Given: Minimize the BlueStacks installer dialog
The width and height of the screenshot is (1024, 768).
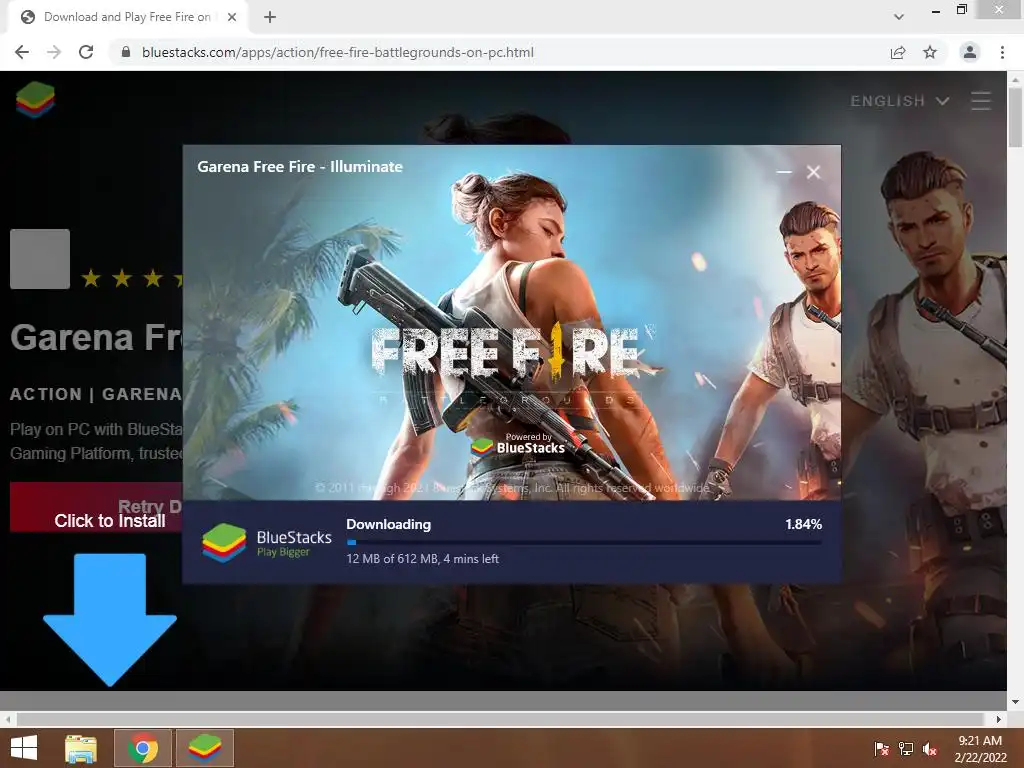Looking at the screenshot, I should tap(784, 172).
